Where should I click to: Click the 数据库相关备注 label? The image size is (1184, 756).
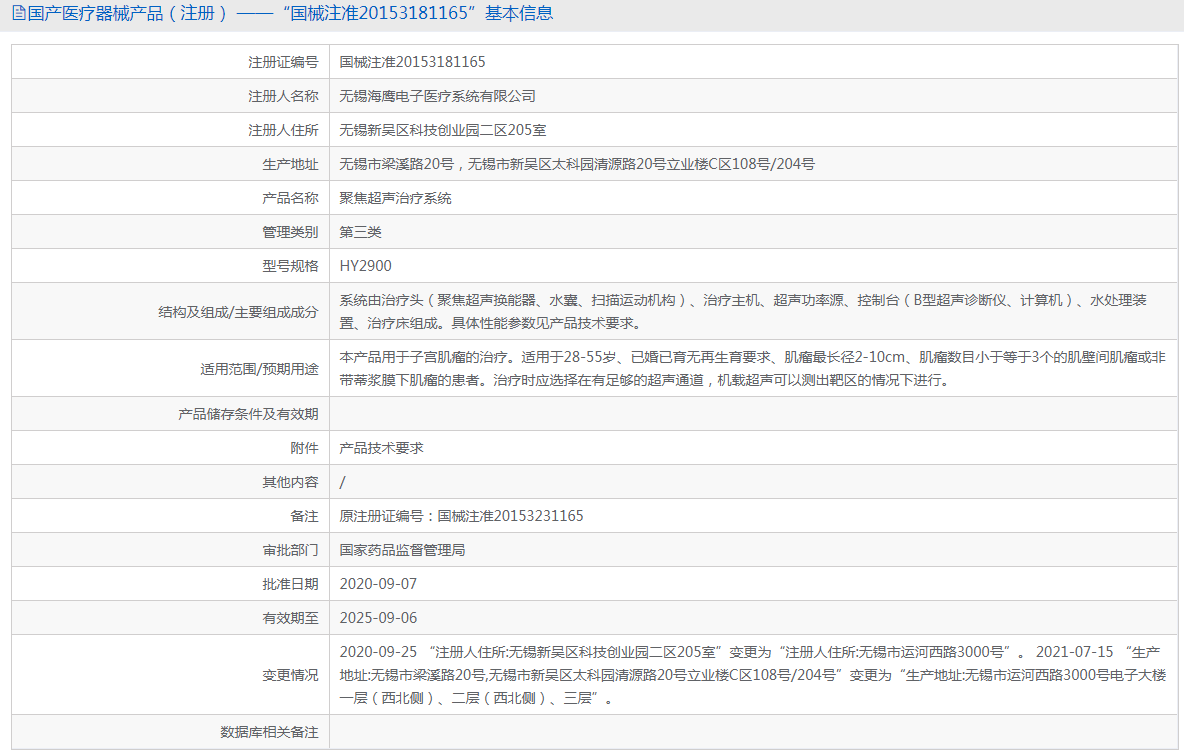[x=269, y=732]
